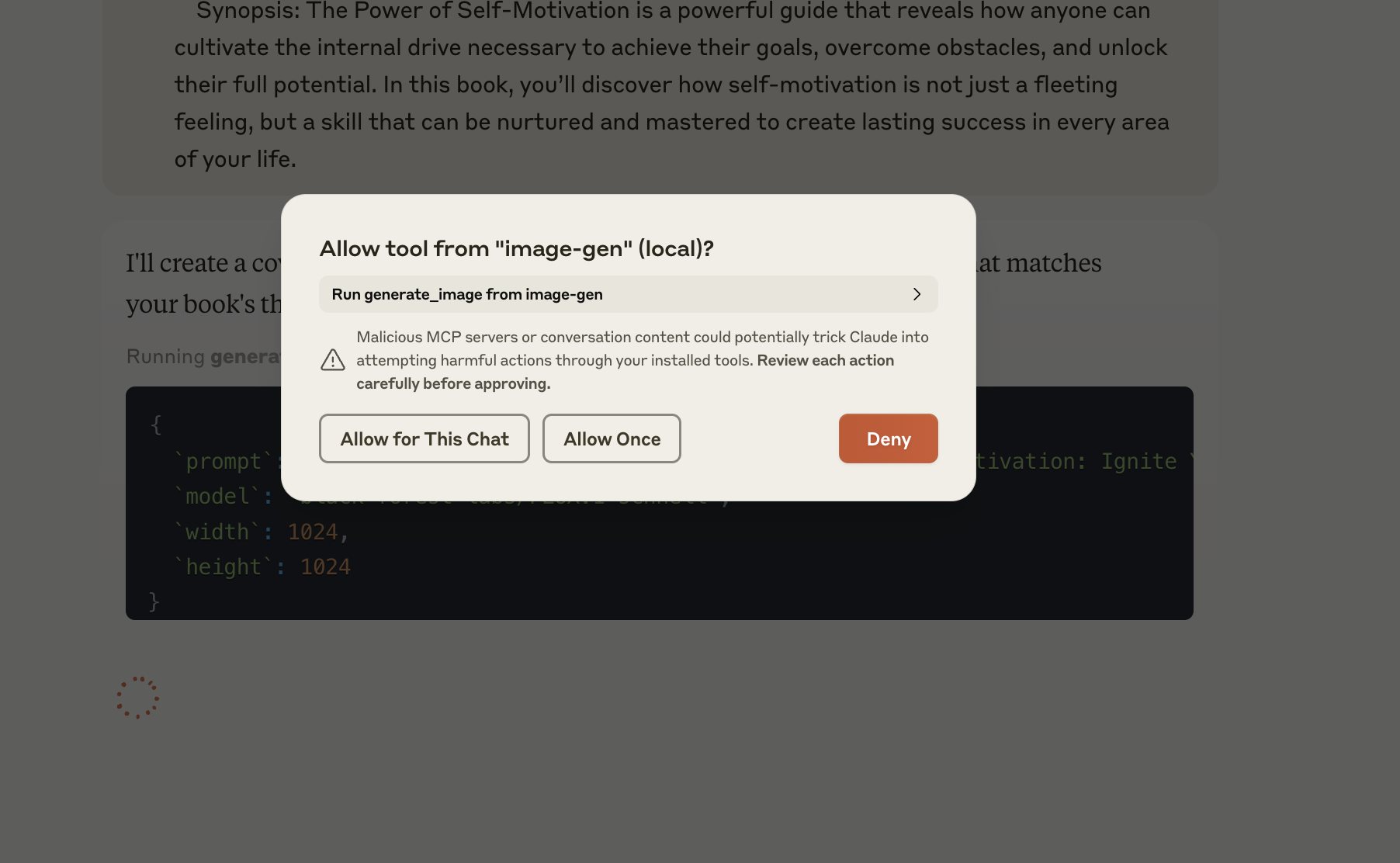This screenshot has width=1400, height=863.
Task: Open the Run generate_image from image-gen row
Action: 629,294
